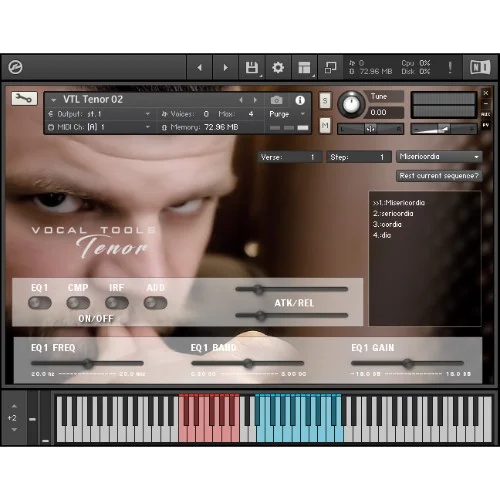Select sequence entry 3:cordia
The height and width of the screenshot is (500, 500).
coord(387,224)
